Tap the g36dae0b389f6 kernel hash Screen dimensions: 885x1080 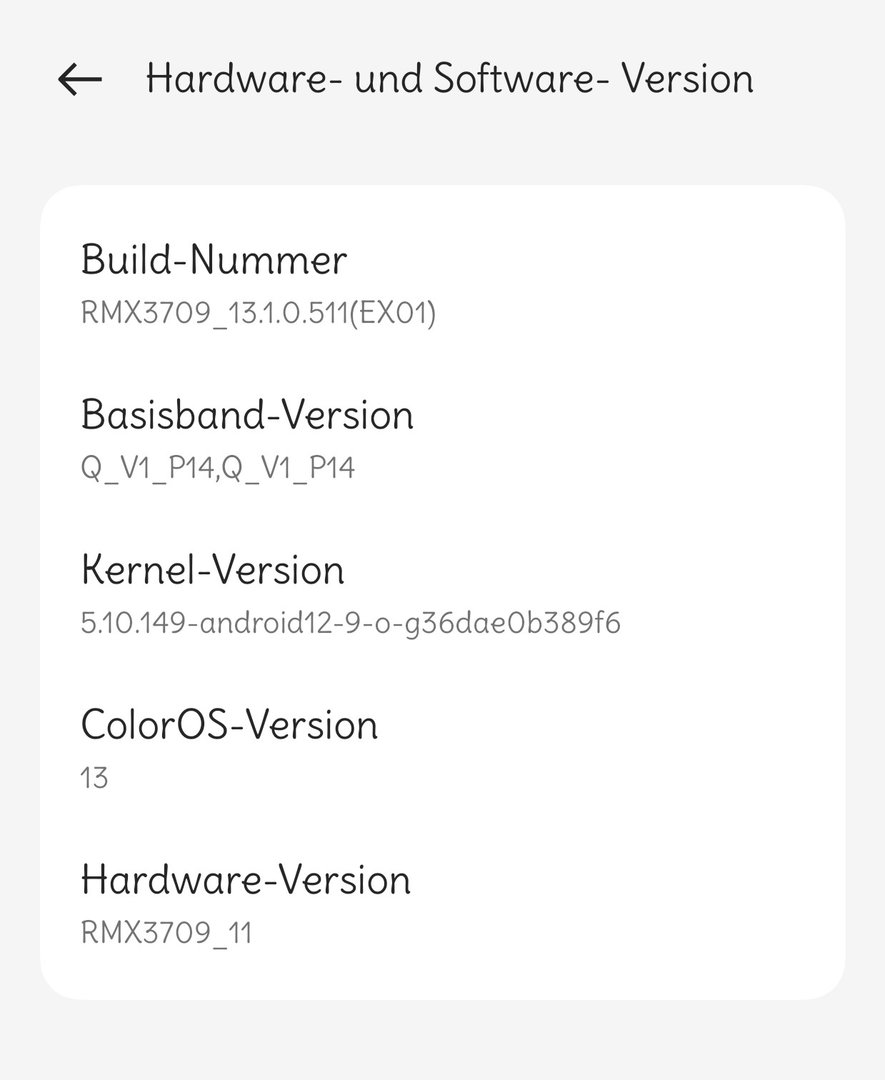click(532, 624)
